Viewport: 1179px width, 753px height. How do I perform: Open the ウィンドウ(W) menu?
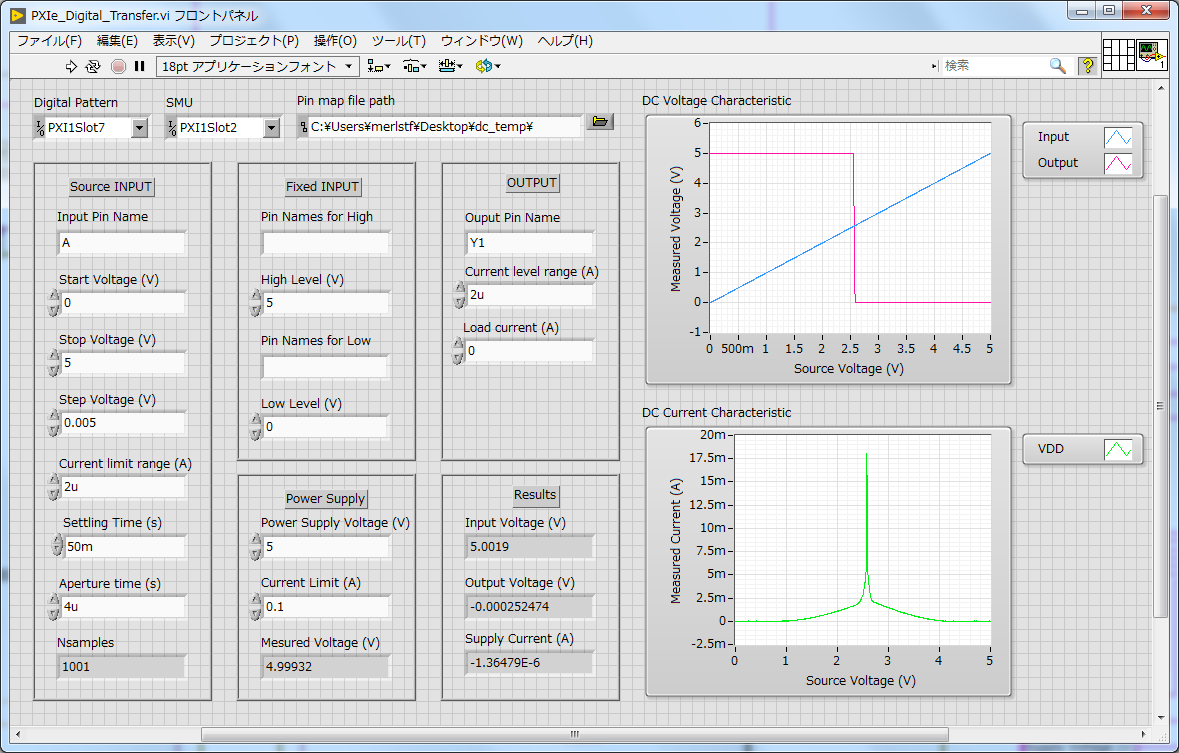pos(482,41)
